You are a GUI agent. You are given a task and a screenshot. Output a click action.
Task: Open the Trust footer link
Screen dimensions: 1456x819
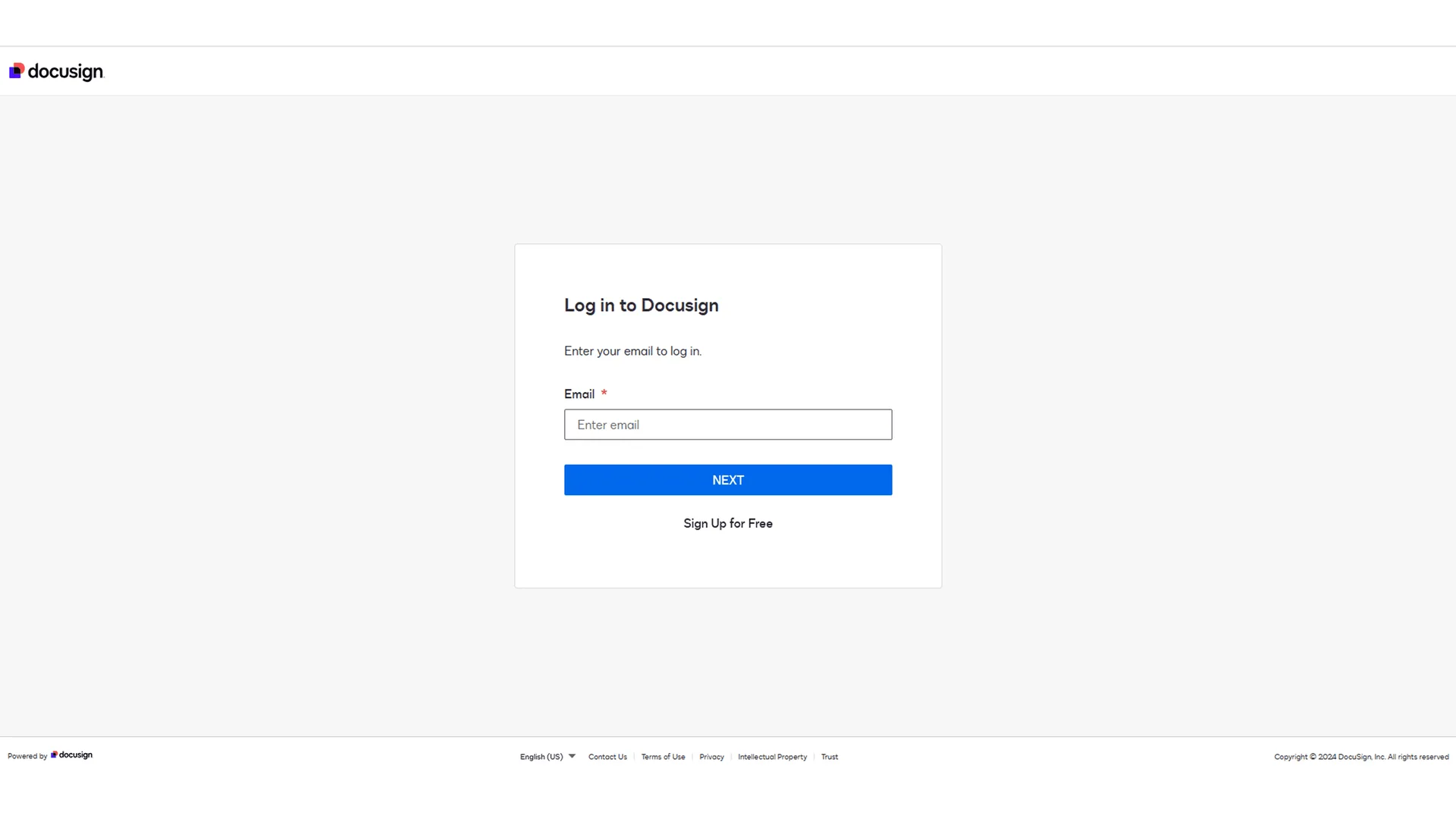[x=830, y=757]
